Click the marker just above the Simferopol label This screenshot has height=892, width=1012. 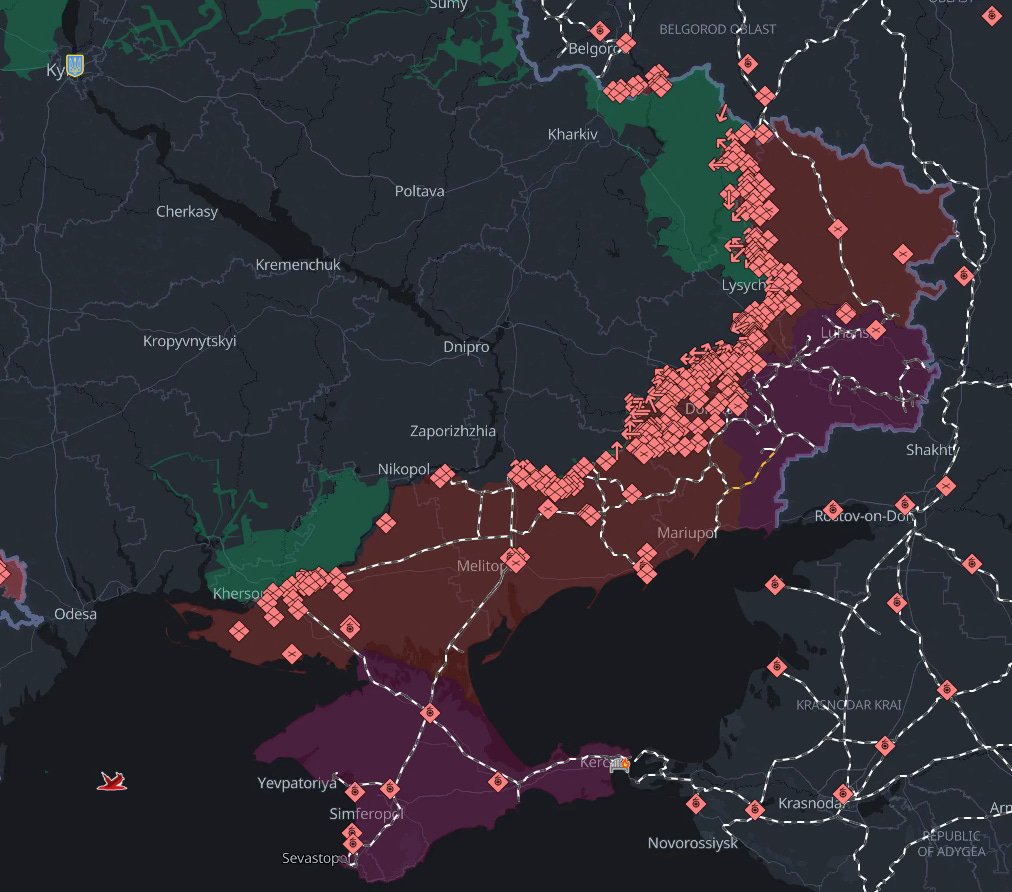point(390,788)
